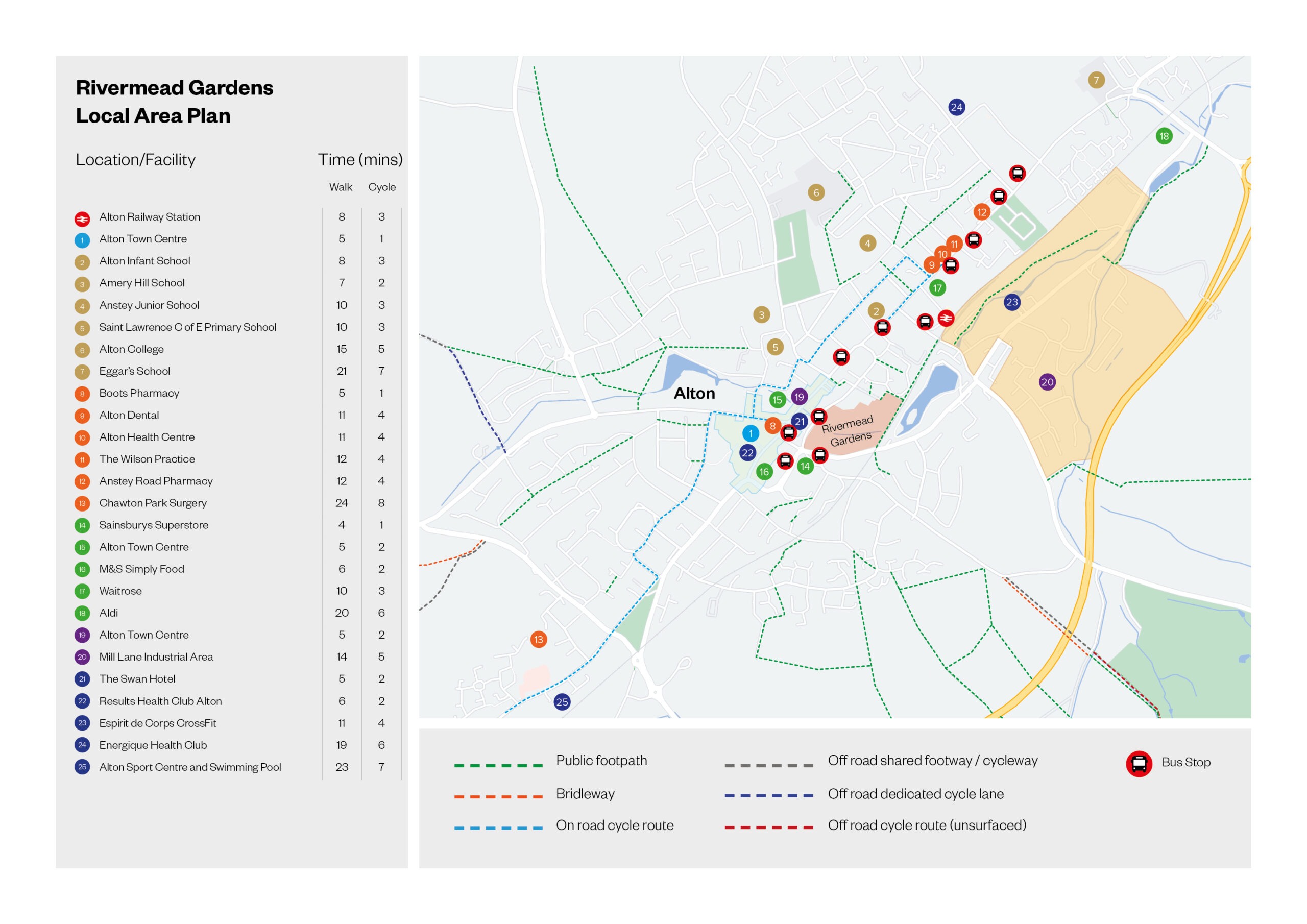Click 'Alton Infant School' in the list
The width and height of the screenshot is (1307, 924).
tap(144, 261)
